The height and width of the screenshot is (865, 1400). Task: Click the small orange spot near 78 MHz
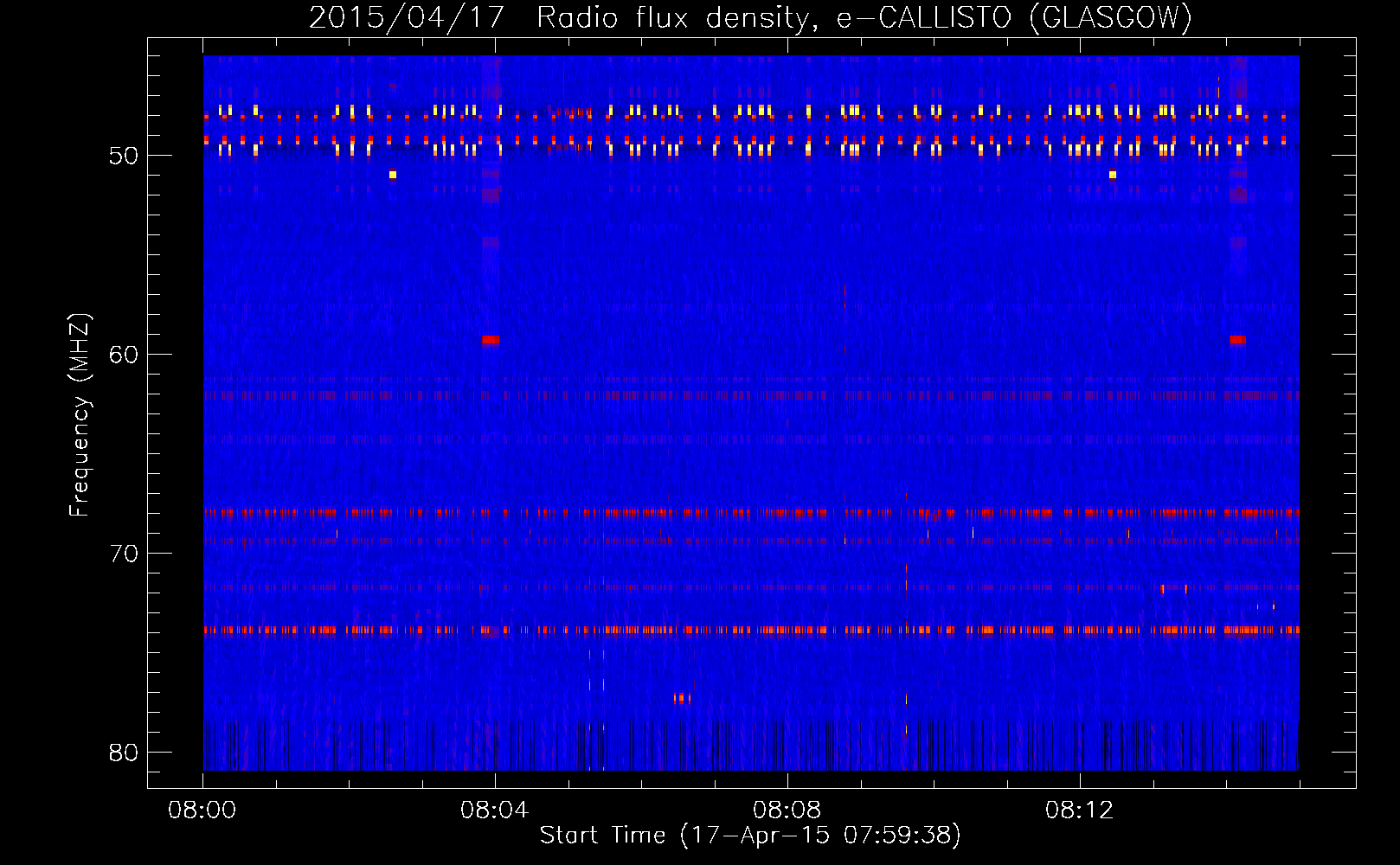(x=682, y=698)
